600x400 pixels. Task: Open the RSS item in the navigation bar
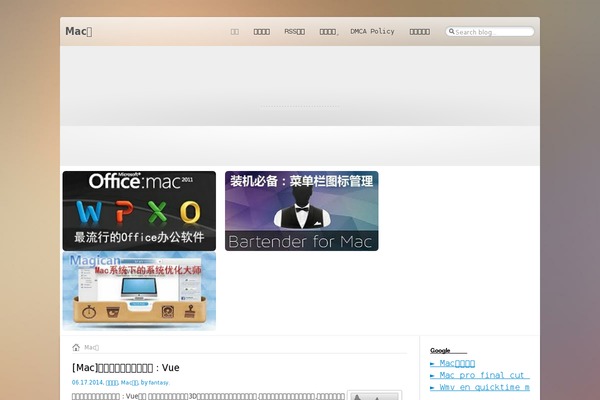tap(294, 31)
